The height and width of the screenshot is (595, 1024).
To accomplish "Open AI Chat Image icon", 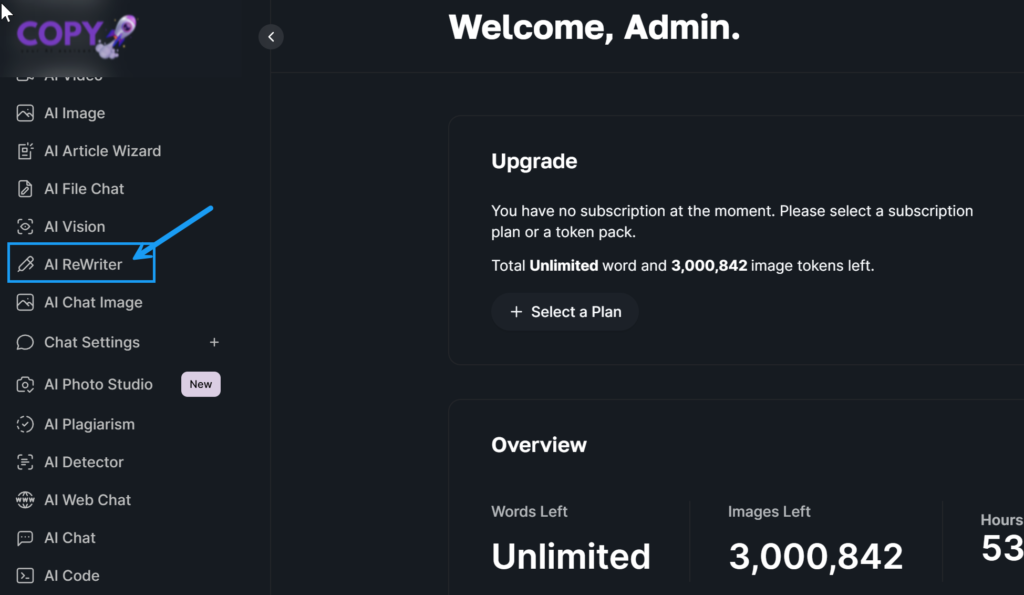I will (25, 302).
